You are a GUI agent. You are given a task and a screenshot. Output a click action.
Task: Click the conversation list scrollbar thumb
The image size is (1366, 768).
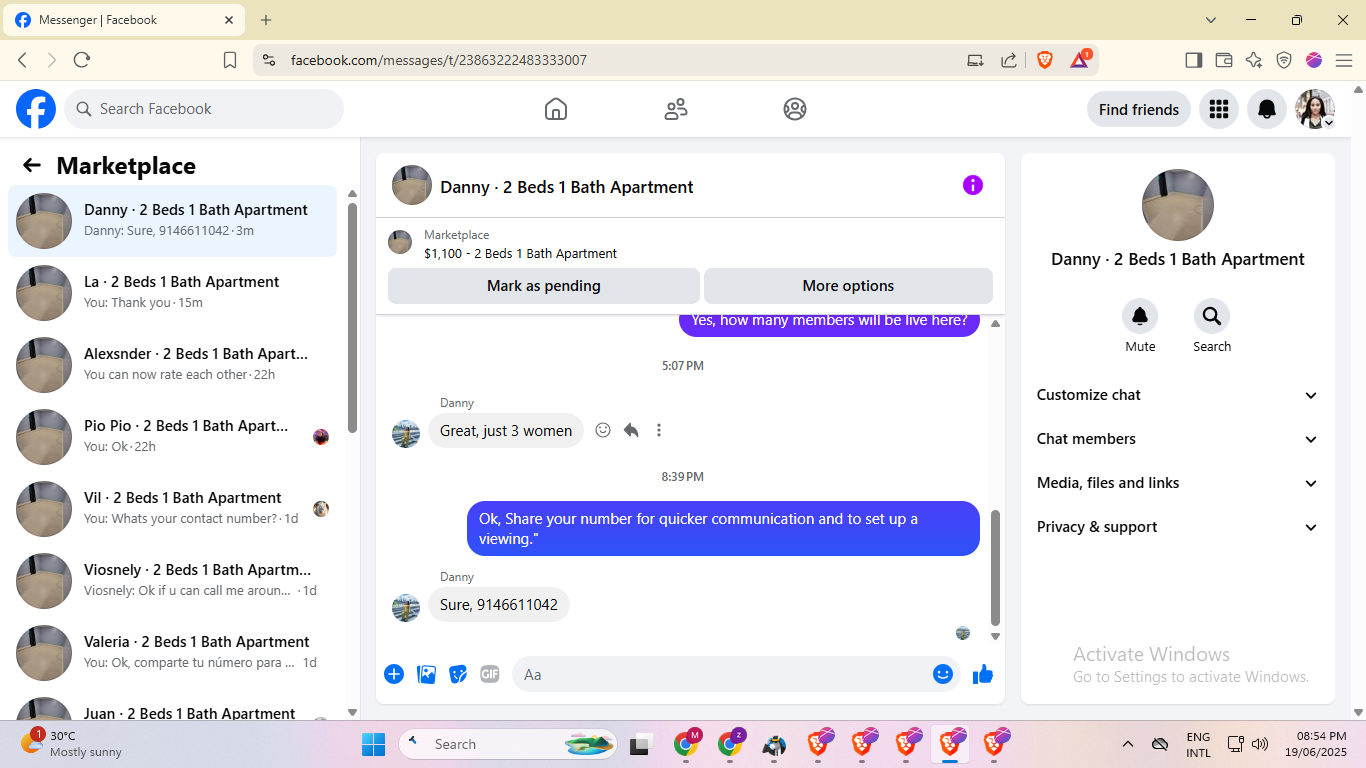[352, 317]
